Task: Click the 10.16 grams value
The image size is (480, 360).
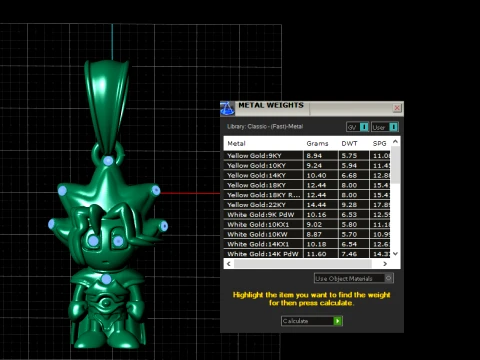Action: coord(316,215)
